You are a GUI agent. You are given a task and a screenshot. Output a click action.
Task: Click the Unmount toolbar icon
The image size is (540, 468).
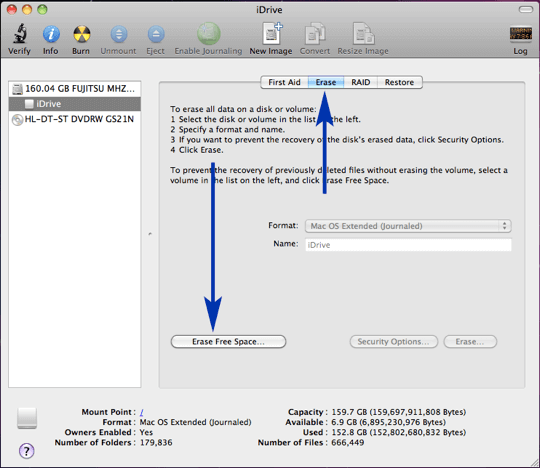[x=119, y=34]
